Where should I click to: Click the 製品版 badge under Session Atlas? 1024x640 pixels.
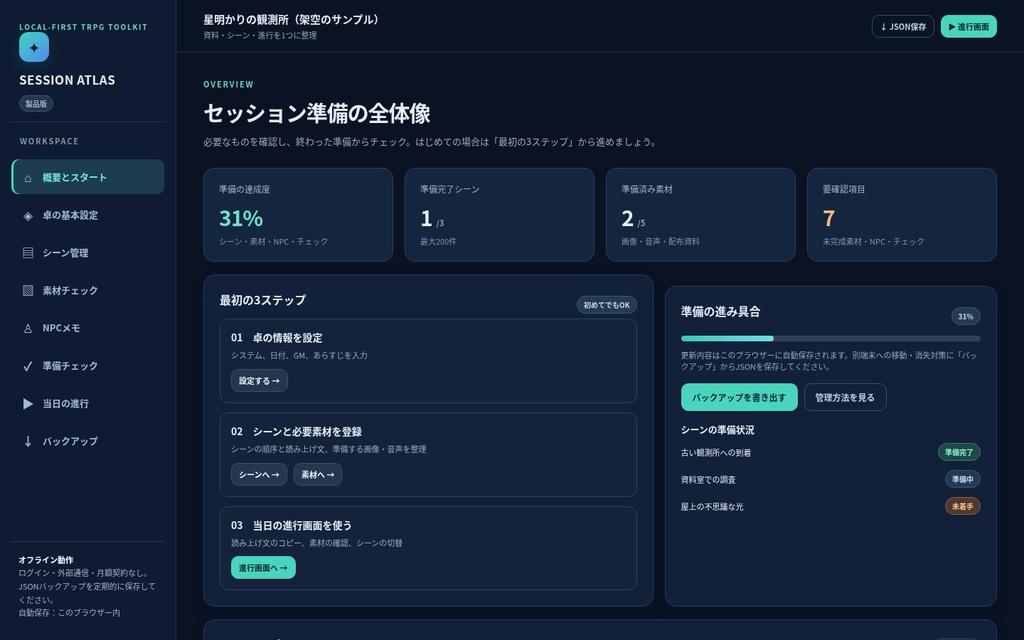[36, 104]
